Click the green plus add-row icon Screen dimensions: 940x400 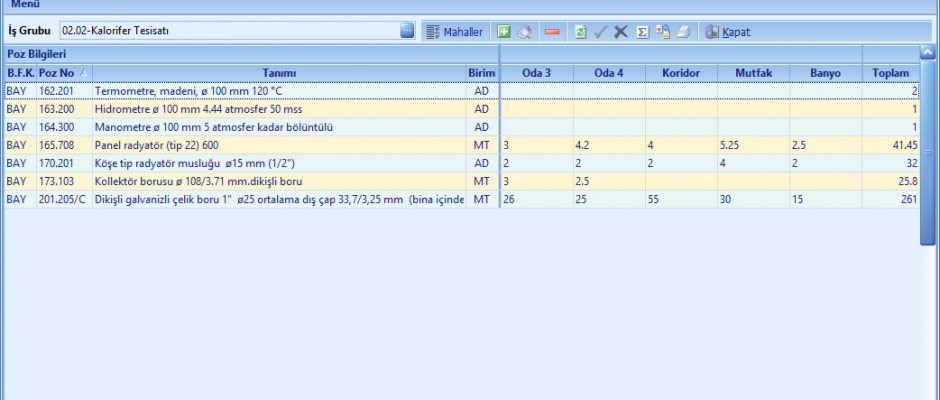pyautogui.click(x=504, y=32)
